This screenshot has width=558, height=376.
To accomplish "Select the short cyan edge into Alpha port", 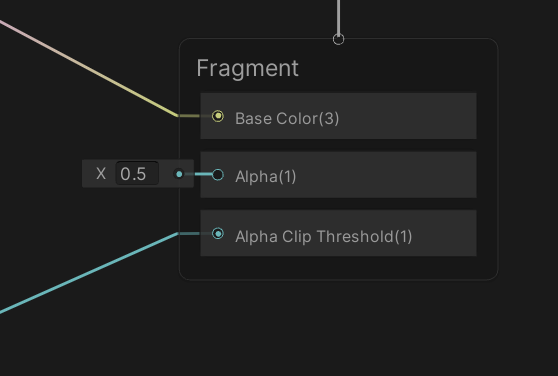I will point(203,174).
